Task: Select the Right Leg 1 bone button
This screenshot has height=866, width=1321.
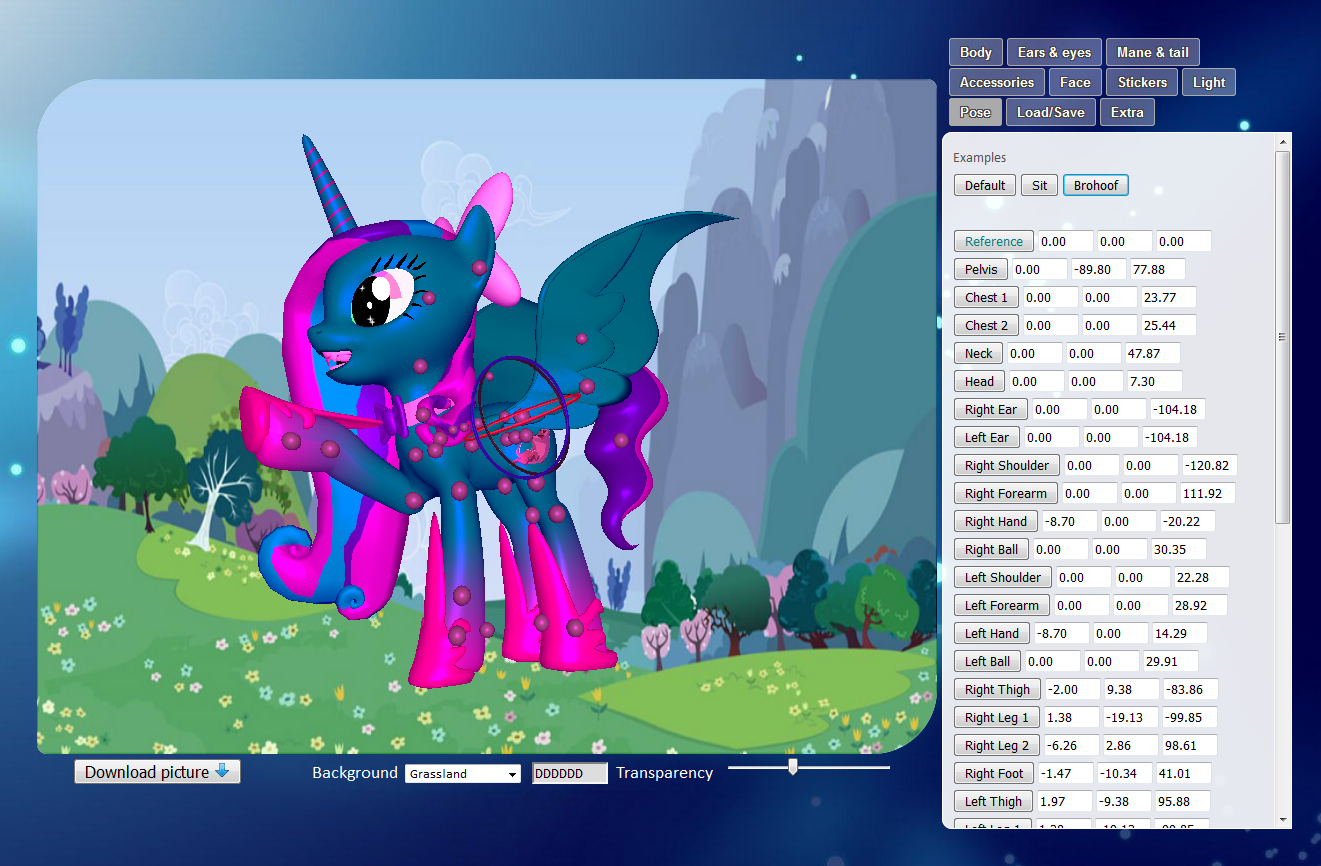Action: pos(997,717)
